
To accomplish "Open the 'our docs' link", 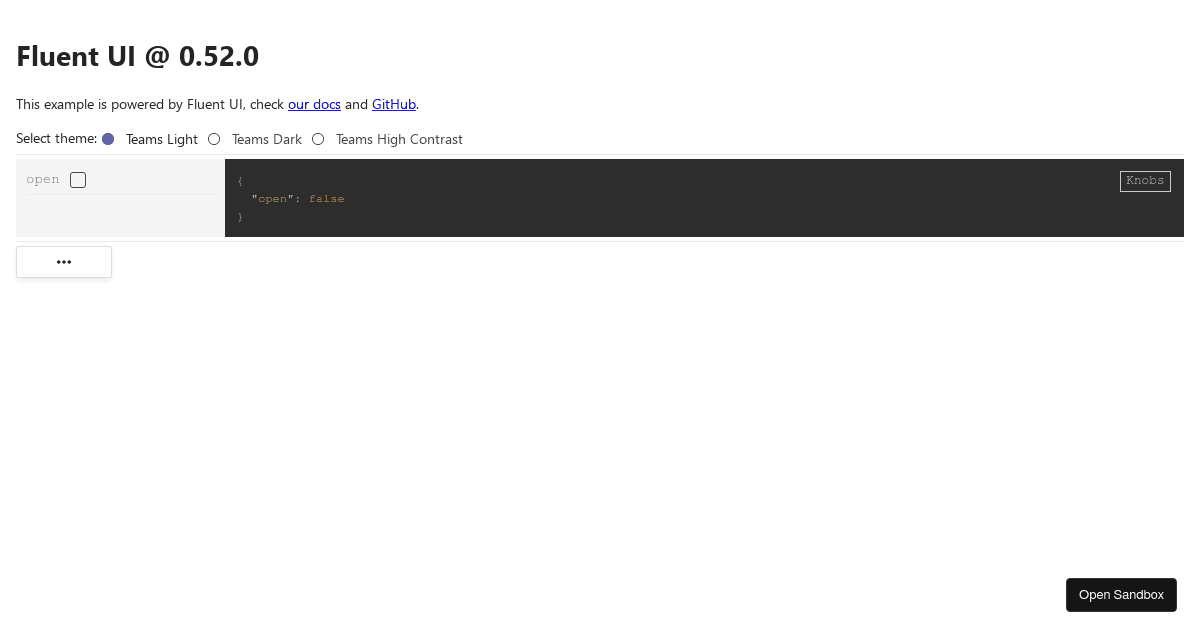I will point(314,104).
